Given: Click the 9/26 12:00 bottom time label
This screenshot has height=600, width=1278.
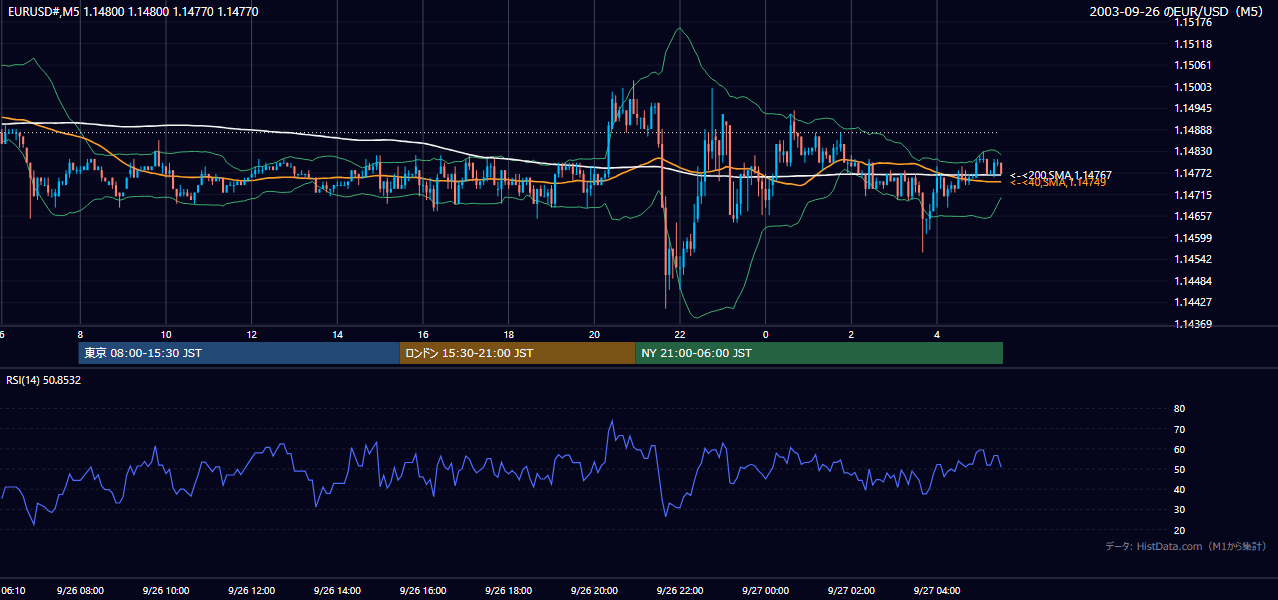Looking at the screenshot, I should [251, 591].
